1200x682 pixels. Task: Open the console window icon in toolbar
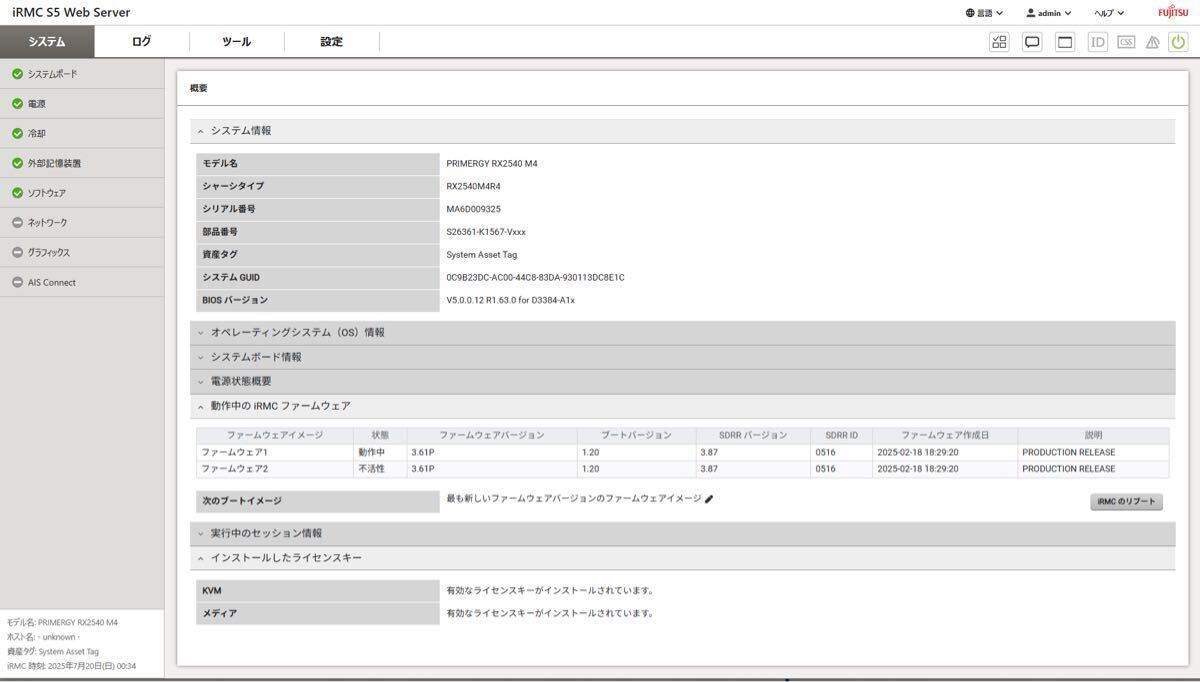[x=1065, y=42]
